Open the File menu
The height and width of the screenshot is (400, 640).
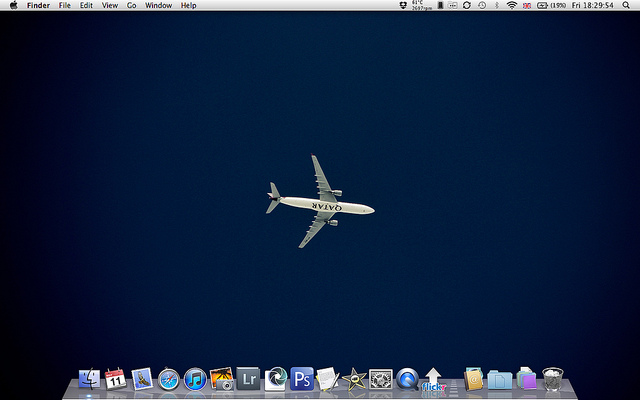64,5
